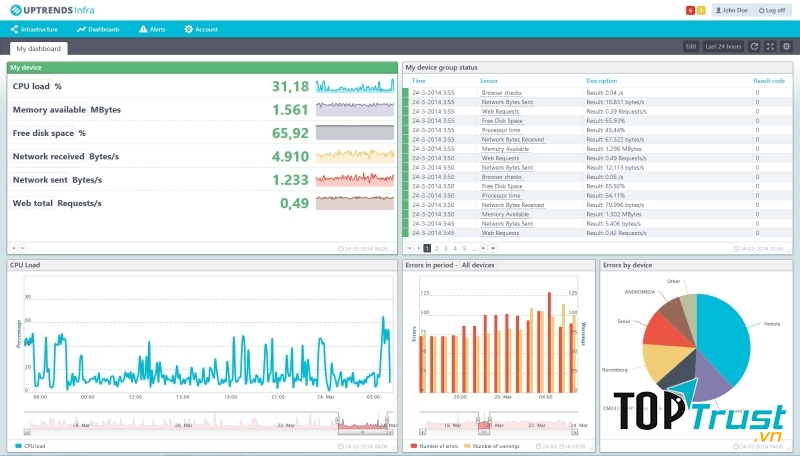Go to page 2 of device status
800x456 pixels.
(x=436, y=247)
